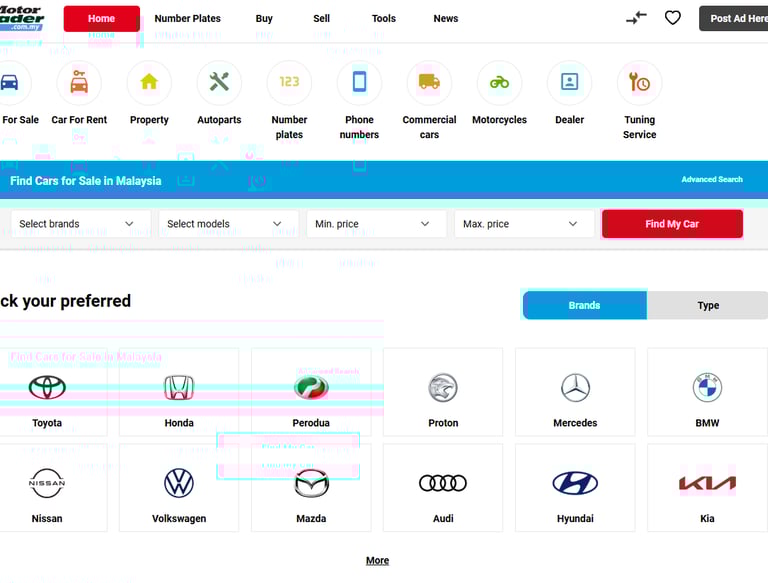The image size is (768, 583).
Task: Open the Commercial cars truck icon
Action: 429,82
